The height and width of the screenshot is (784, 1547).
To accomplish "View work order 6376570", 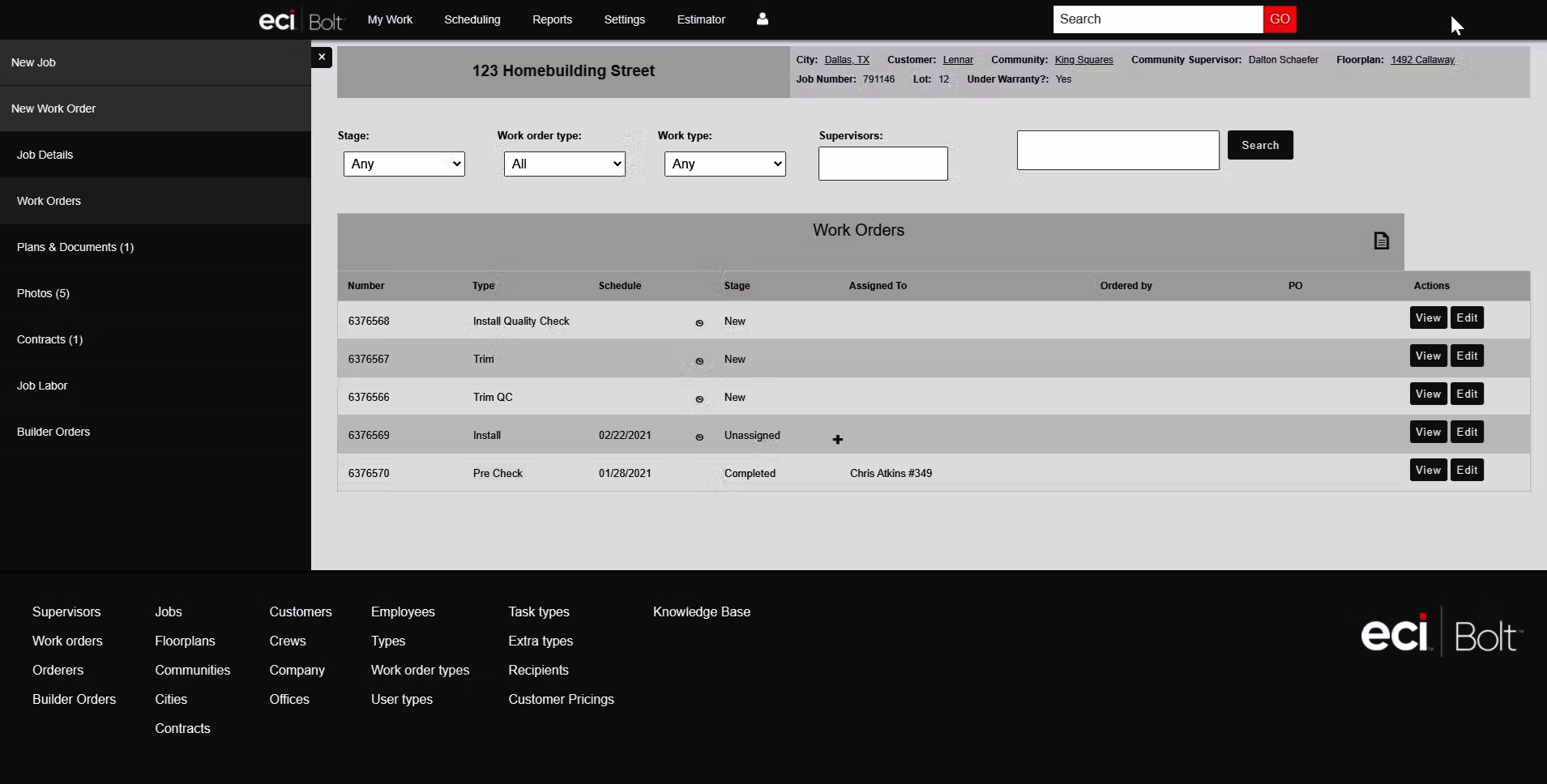I will pos(1427,469).
